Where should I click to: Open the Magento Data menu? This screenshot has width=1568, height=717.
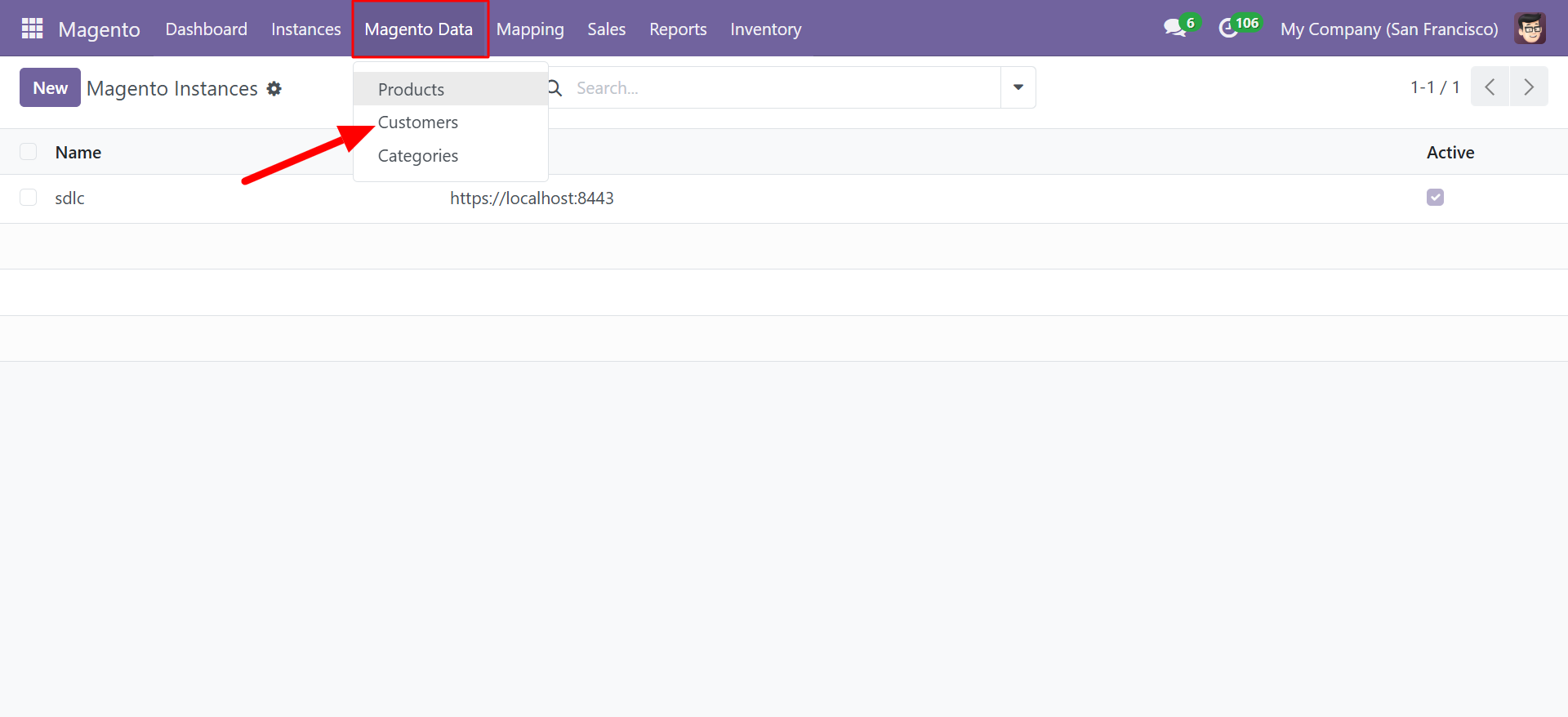[x=419, y=29]
